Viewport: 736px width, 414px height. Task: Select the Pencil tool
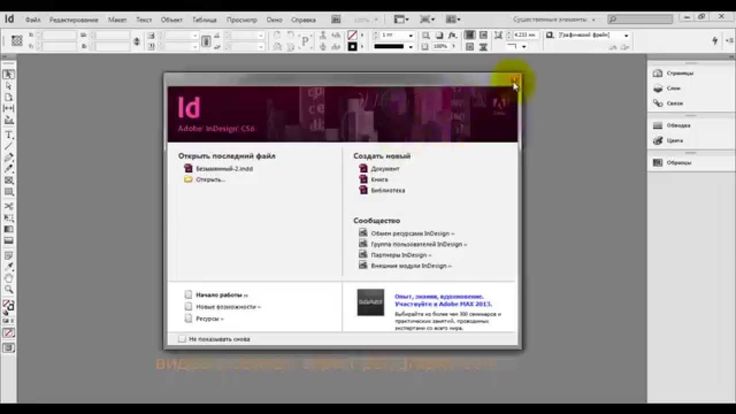point(8,169)
